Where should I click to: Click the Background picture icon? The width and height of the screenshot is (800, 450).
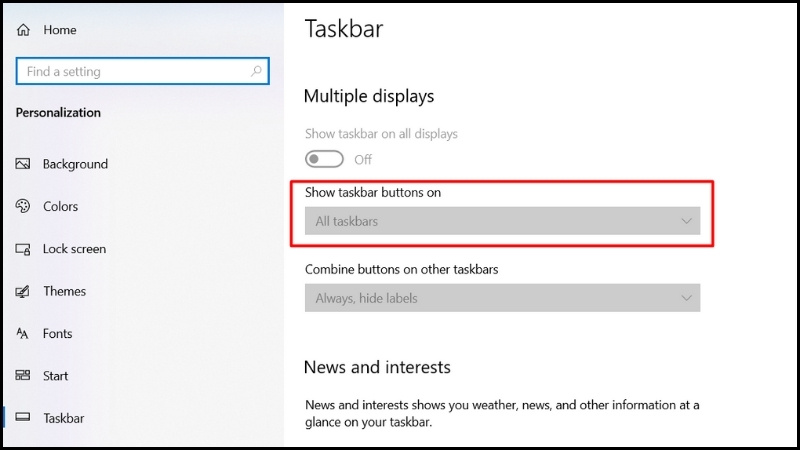[x=22, y=164]
